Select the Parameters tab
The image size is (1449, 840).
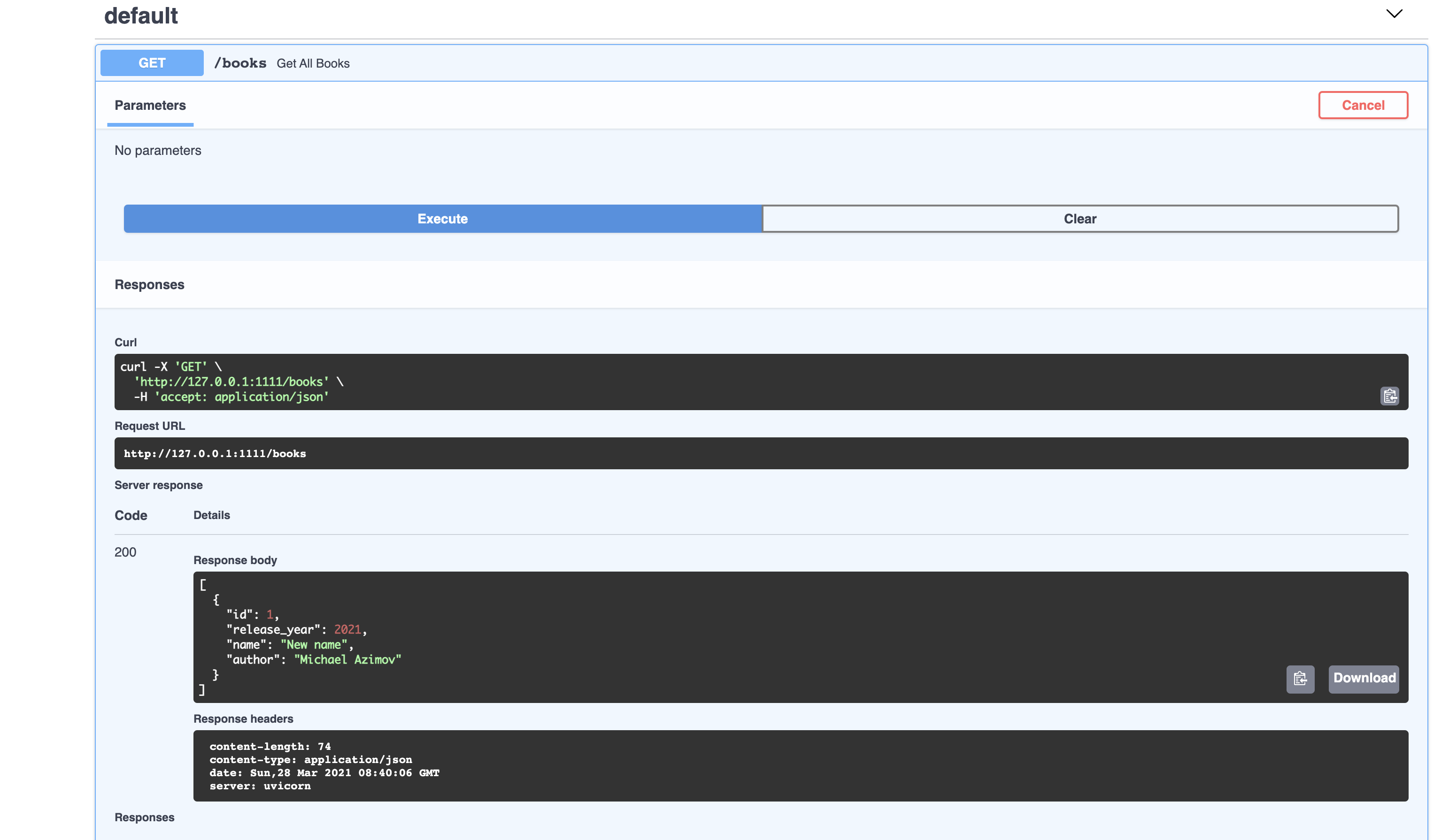[x=150, y=106]
